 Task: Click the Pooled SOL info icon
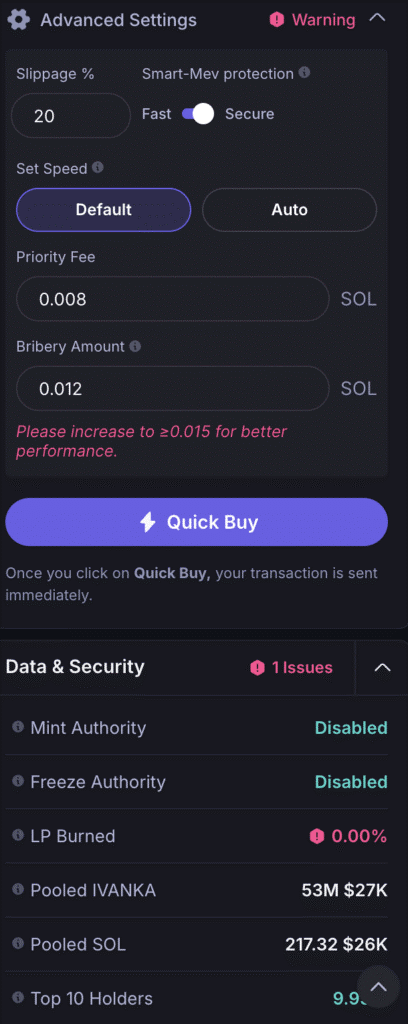coord(18,944)
